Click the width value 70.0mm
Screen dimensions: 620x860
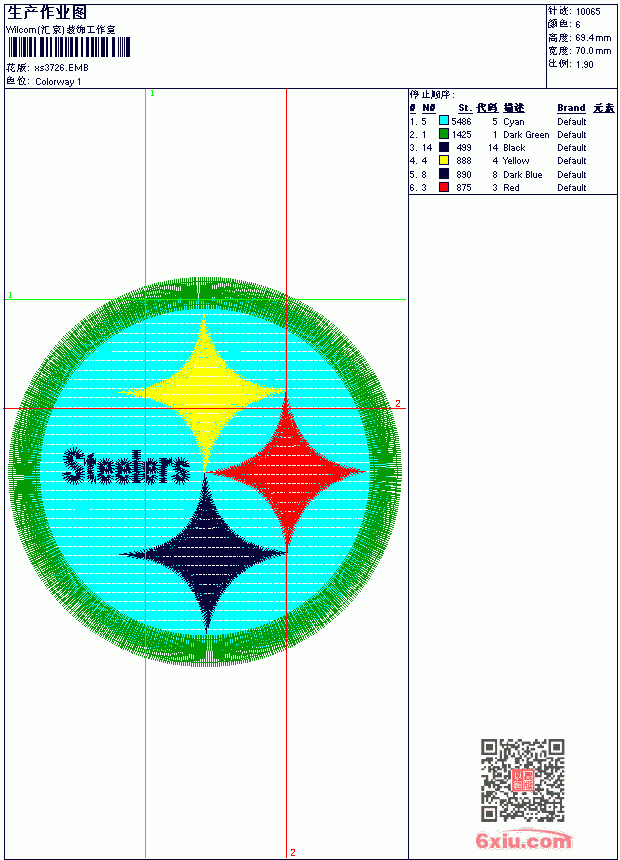click(593, 51)
